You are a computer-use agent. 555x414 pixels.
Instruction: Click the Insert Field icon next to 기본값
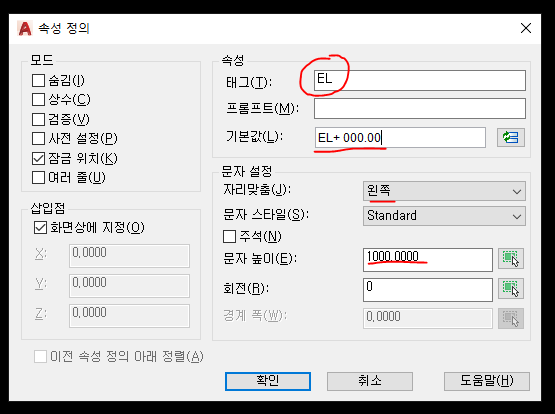tap(511, 138)
